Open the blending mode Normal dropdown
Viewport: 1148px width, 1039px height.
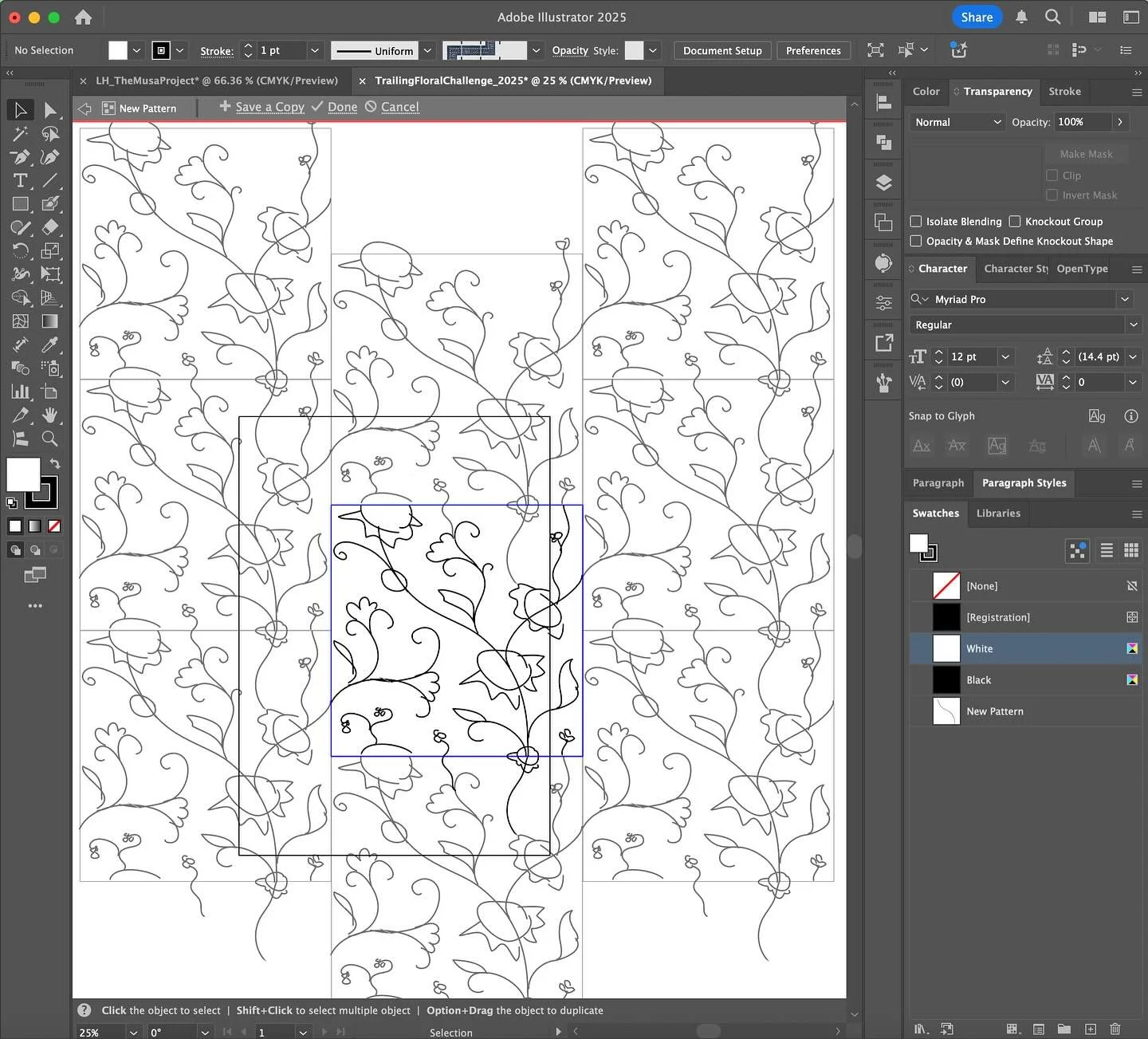coord(957,122)
